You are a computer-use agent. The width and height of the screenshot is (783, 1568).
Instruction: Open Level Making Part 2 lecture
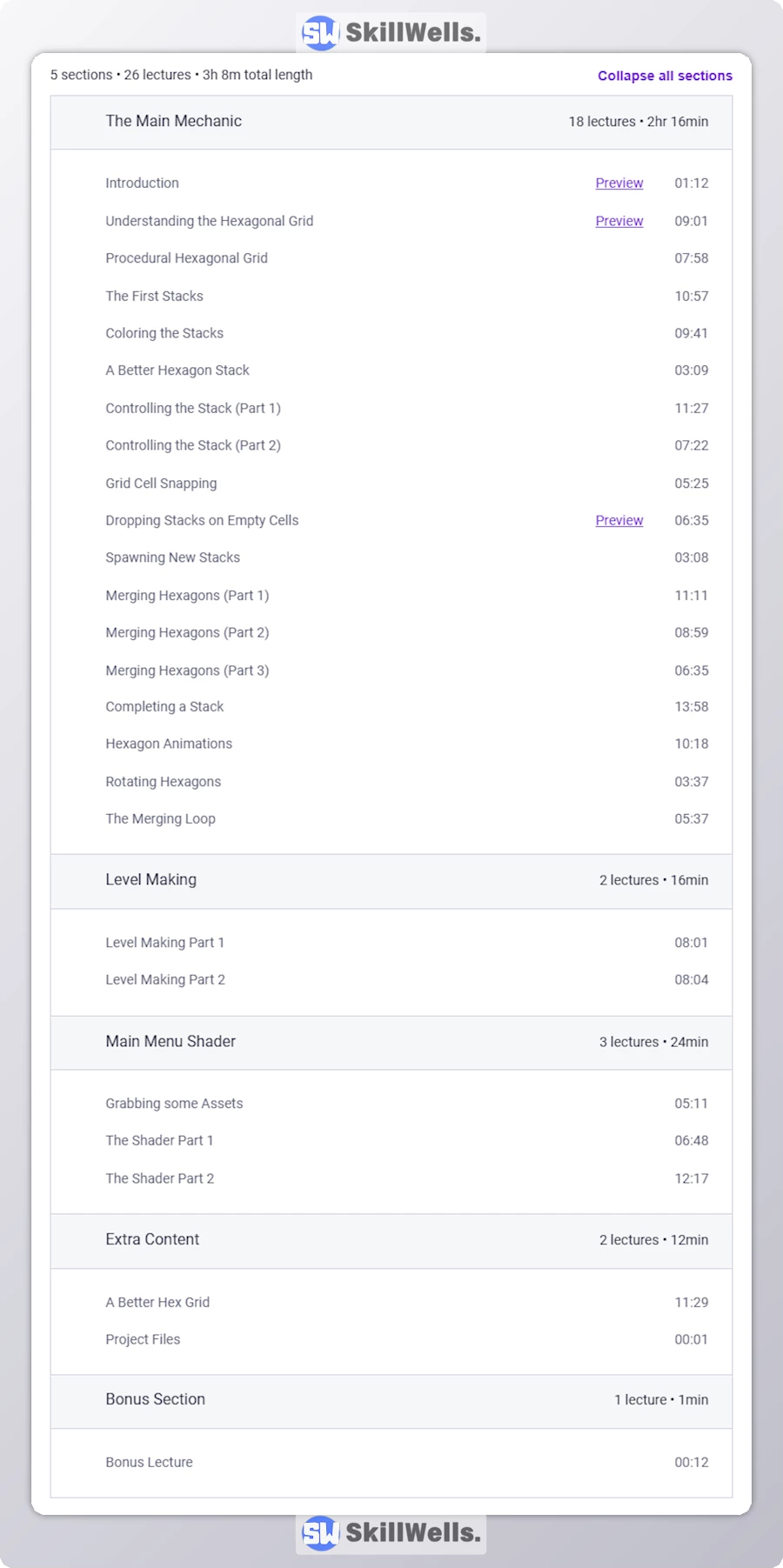coord(165,980)
